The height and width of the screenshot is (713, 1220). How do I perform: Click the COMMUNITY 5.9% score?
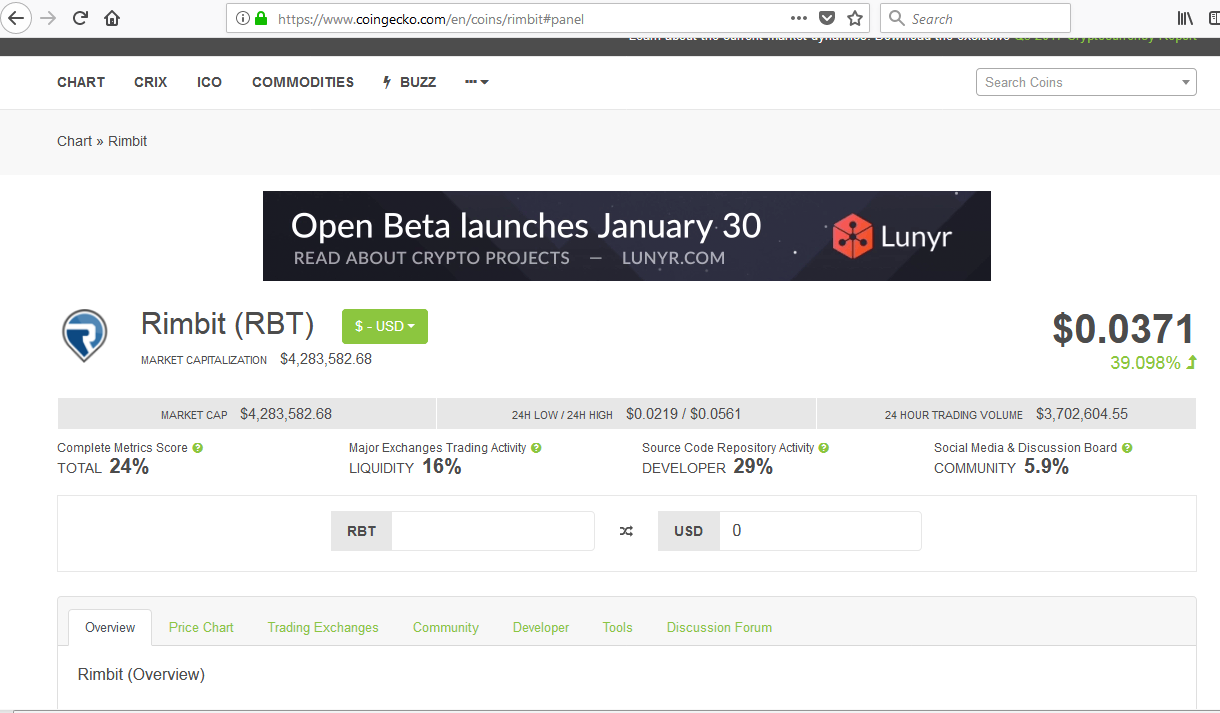1001,467
